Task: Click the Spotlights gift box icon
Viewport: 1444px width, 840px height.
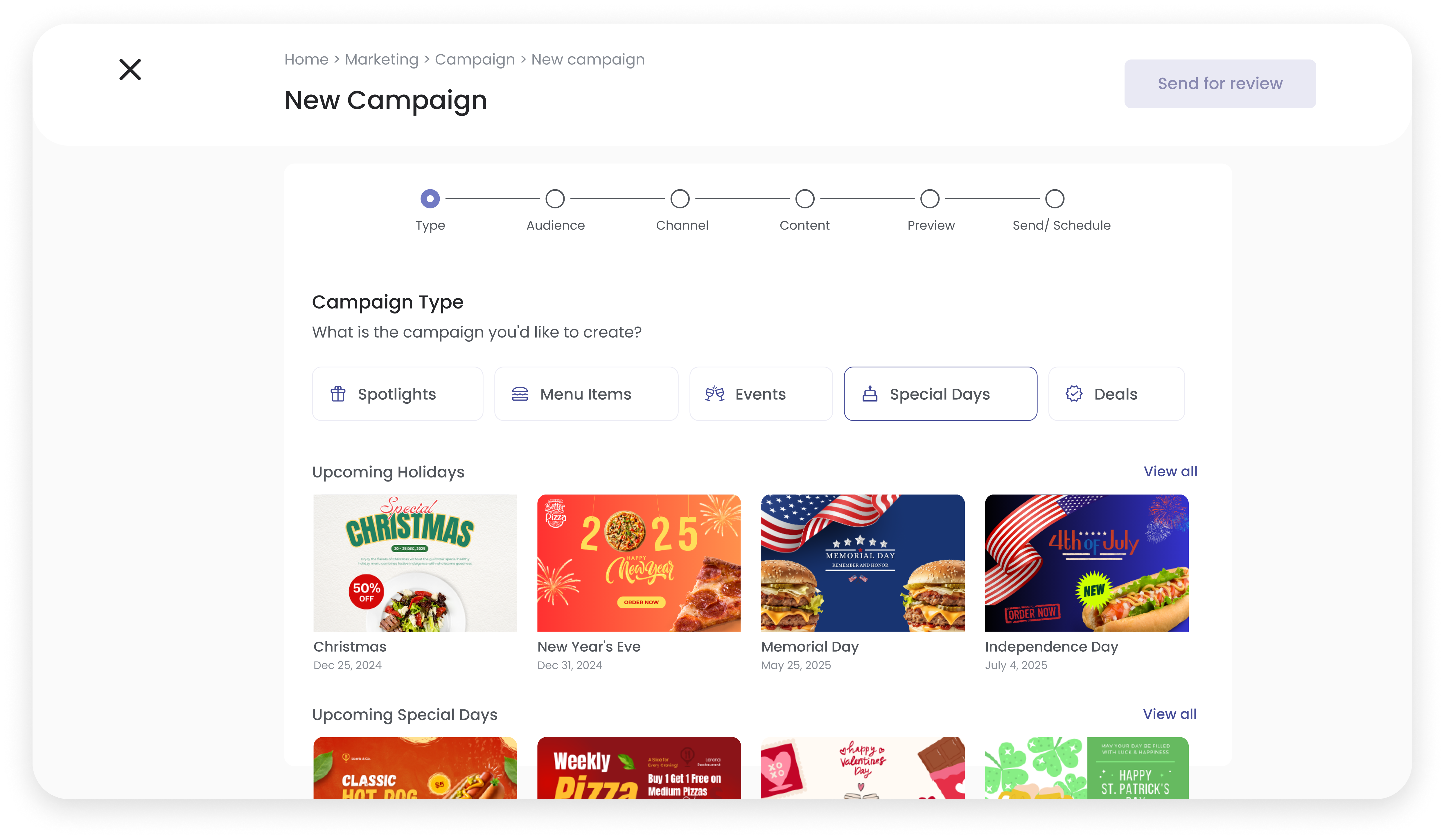Action: 338,394
